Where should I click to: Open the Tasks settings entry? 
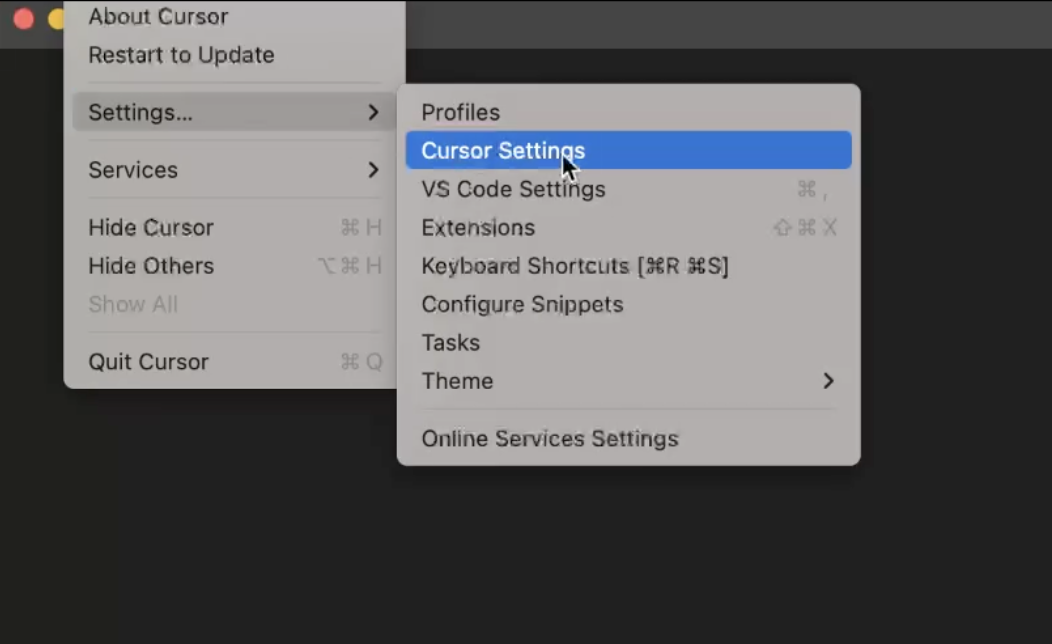[x=450, y=342]
